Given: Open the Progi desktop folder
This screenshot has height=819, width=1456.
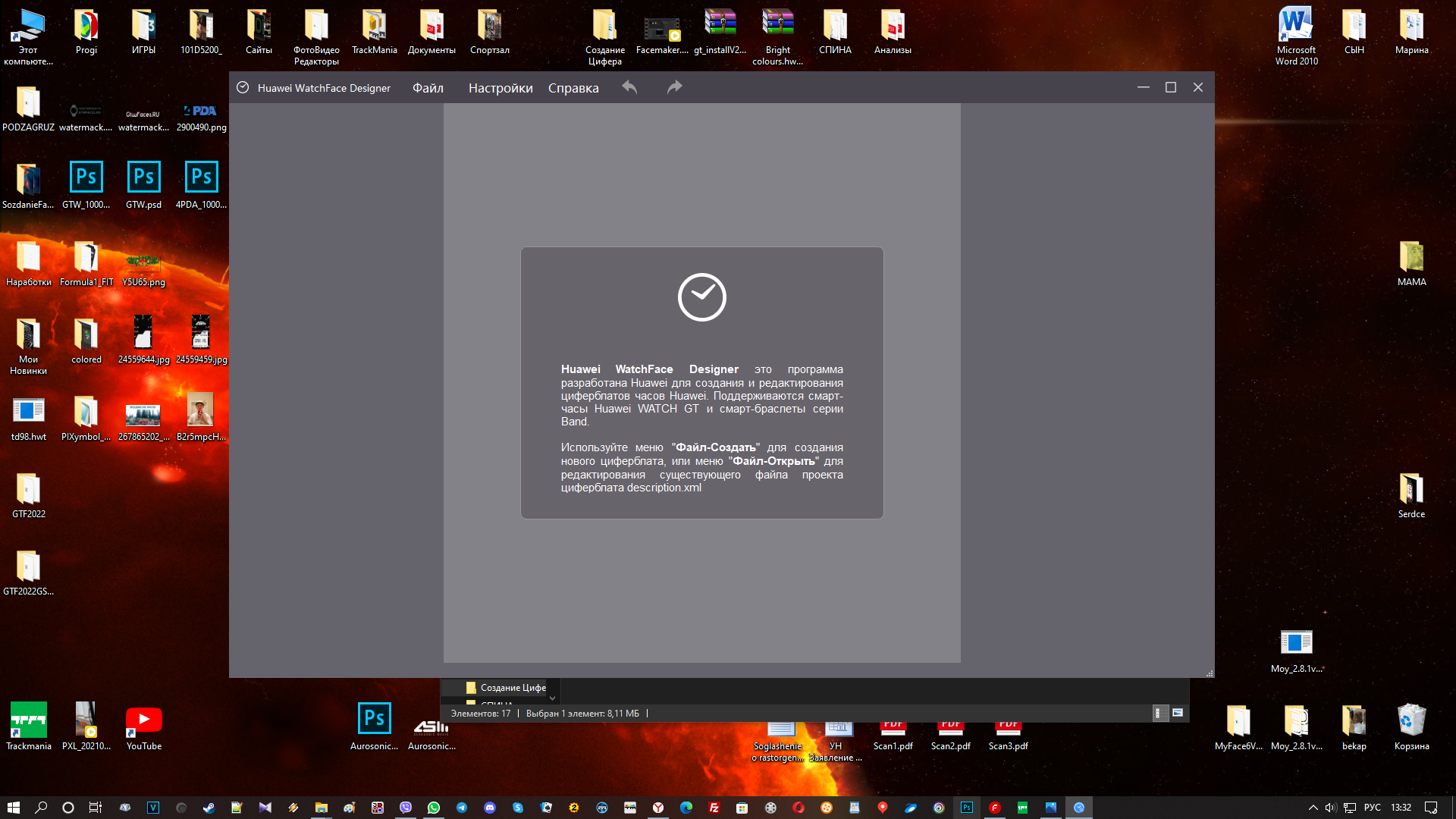Looking at the screenshot, I should coord(86,32).
